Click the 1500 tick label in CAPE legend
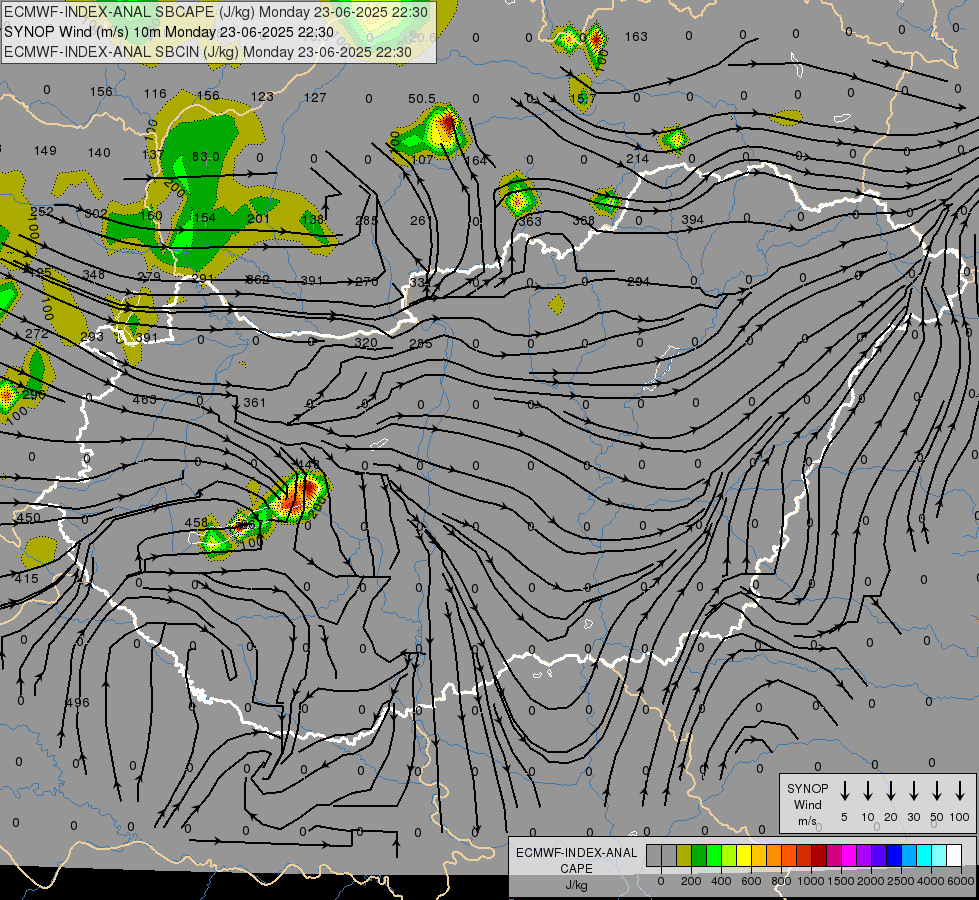979x900 pixels. pyautogui.click(x=840, y=881)
